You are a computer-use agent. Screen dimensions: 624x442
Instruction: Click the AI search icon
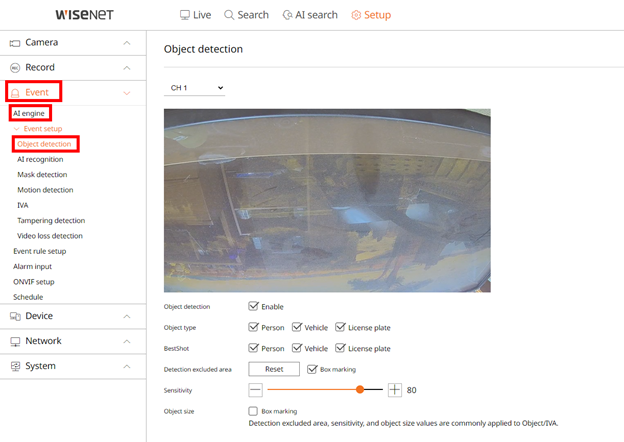click(x=287, y=15)
